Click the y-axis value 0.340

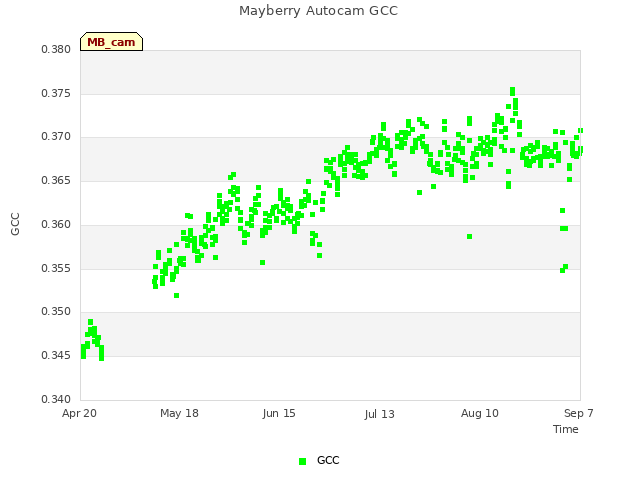click(x=56, y=399)
